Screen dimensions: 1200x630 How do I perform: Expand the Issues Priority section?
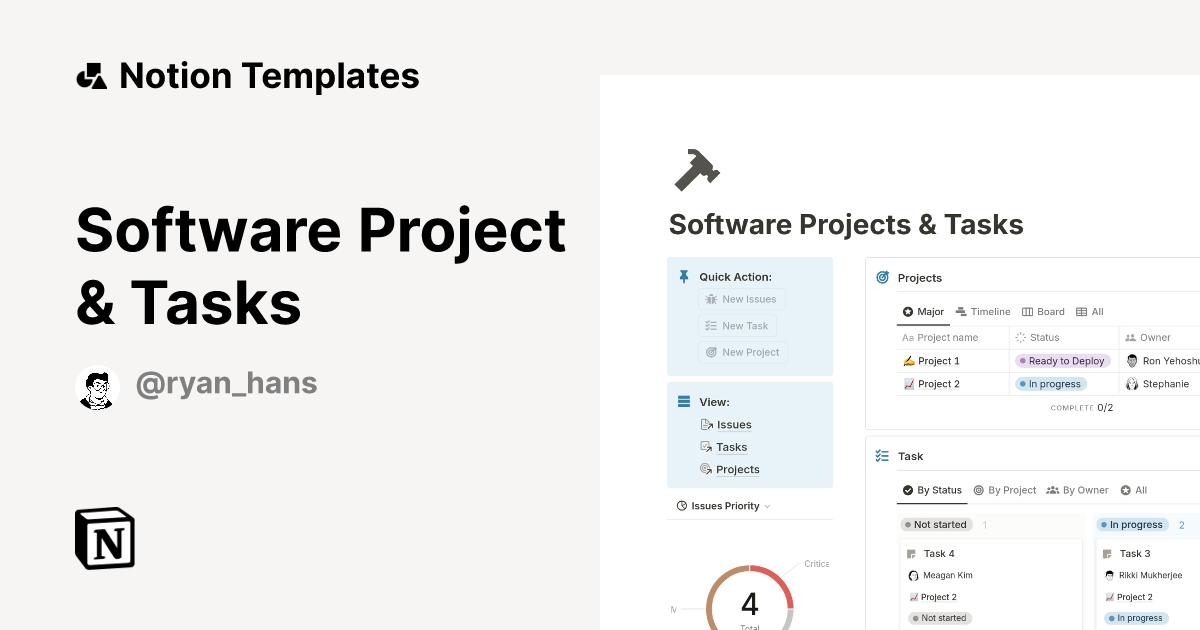pyautogui.click(x=766, y=505)
